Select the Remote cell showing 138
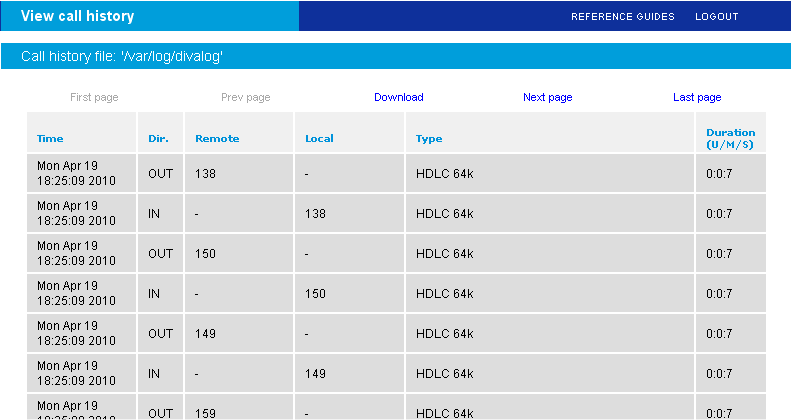The image size is (791, 420). 205,174
